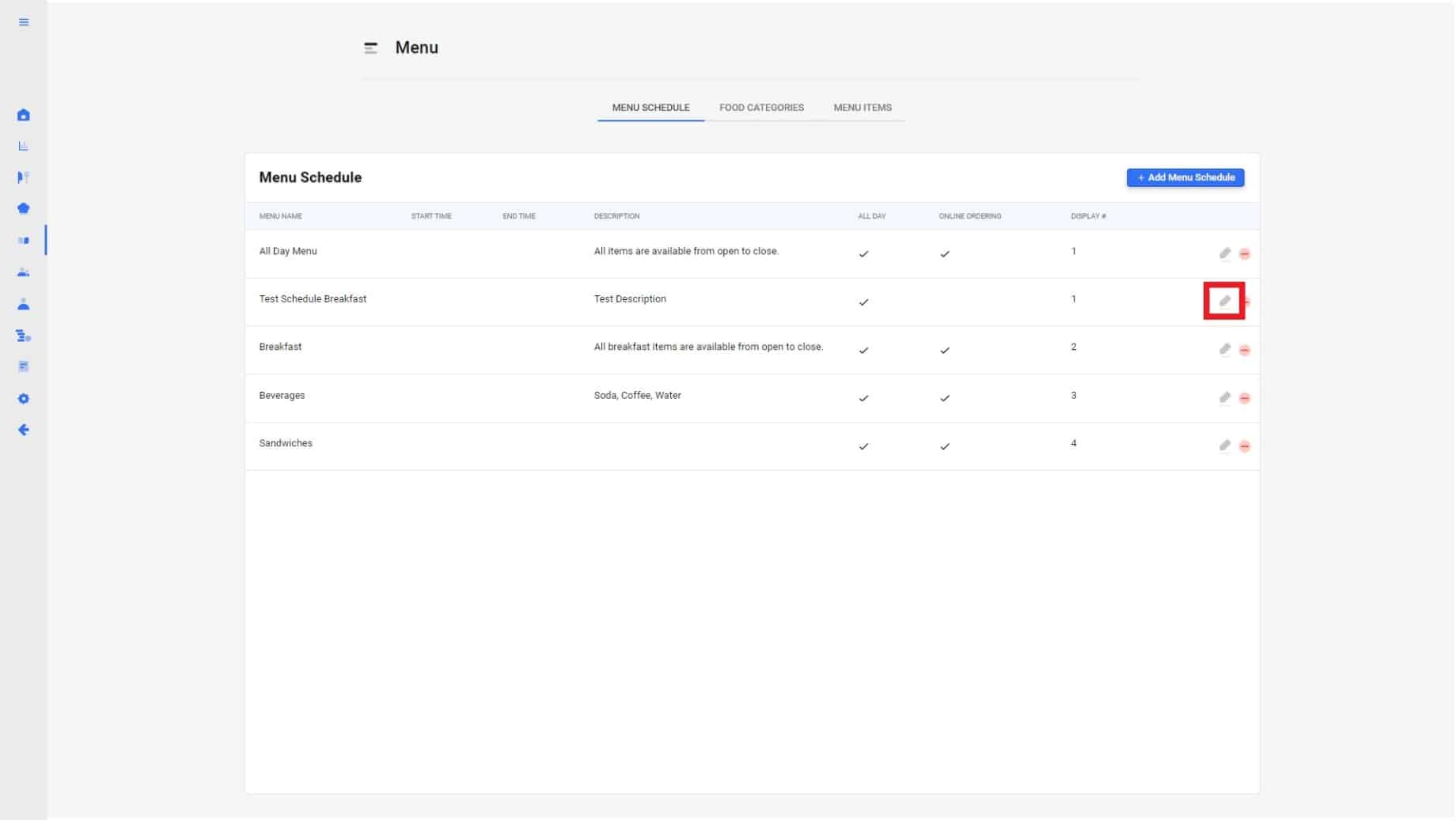Viewport: 1456px width, 820px height.
Task: Go to the Home dashboard icon
Action: pyautogui.click(x=24, y=115)
